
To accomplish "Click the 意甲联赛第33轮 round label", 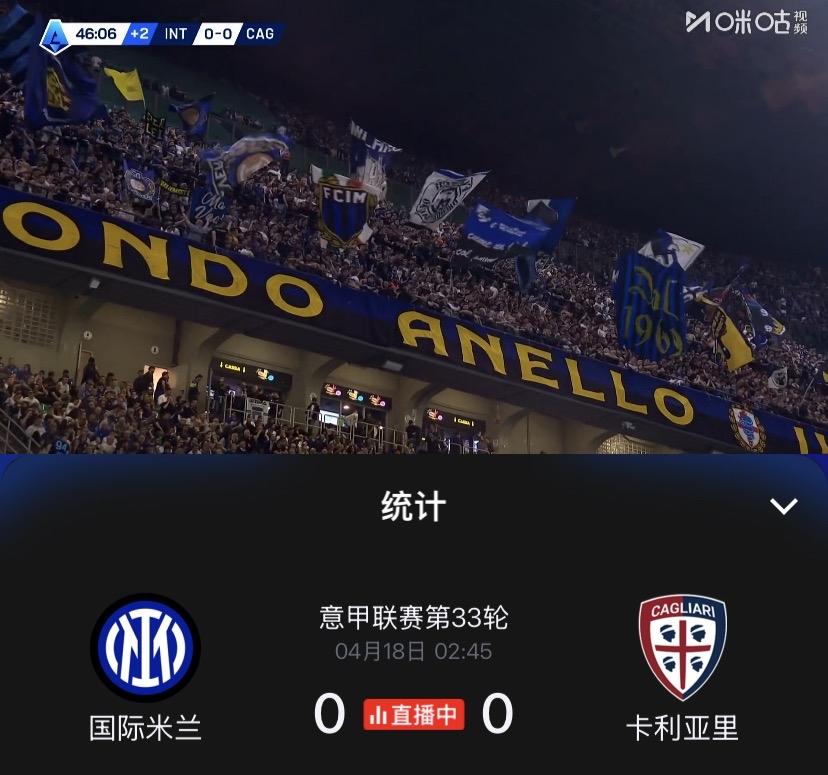I will coord(413,617).
